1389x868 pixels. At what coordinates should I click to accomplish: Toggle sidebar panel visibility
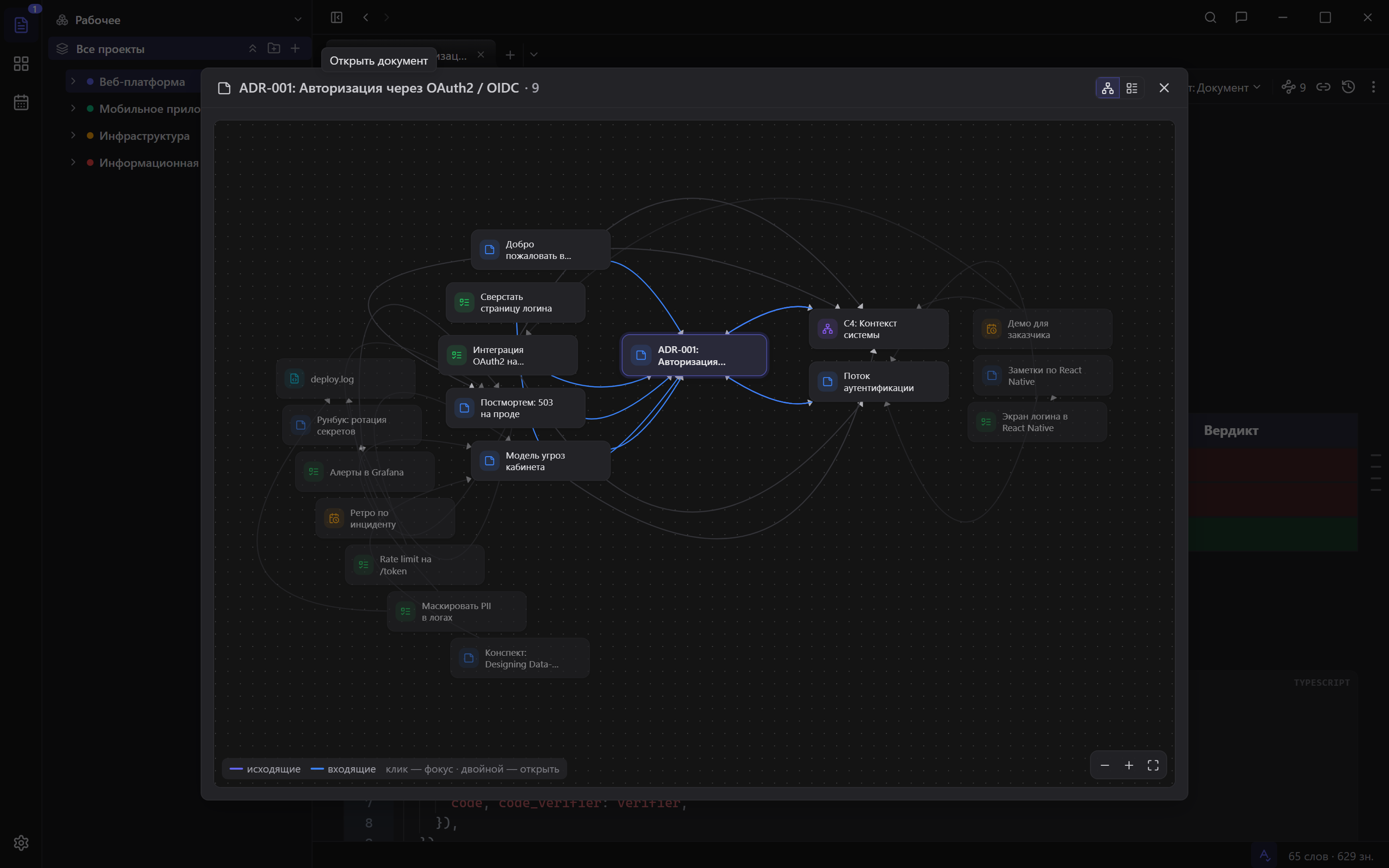pos(336,17)
